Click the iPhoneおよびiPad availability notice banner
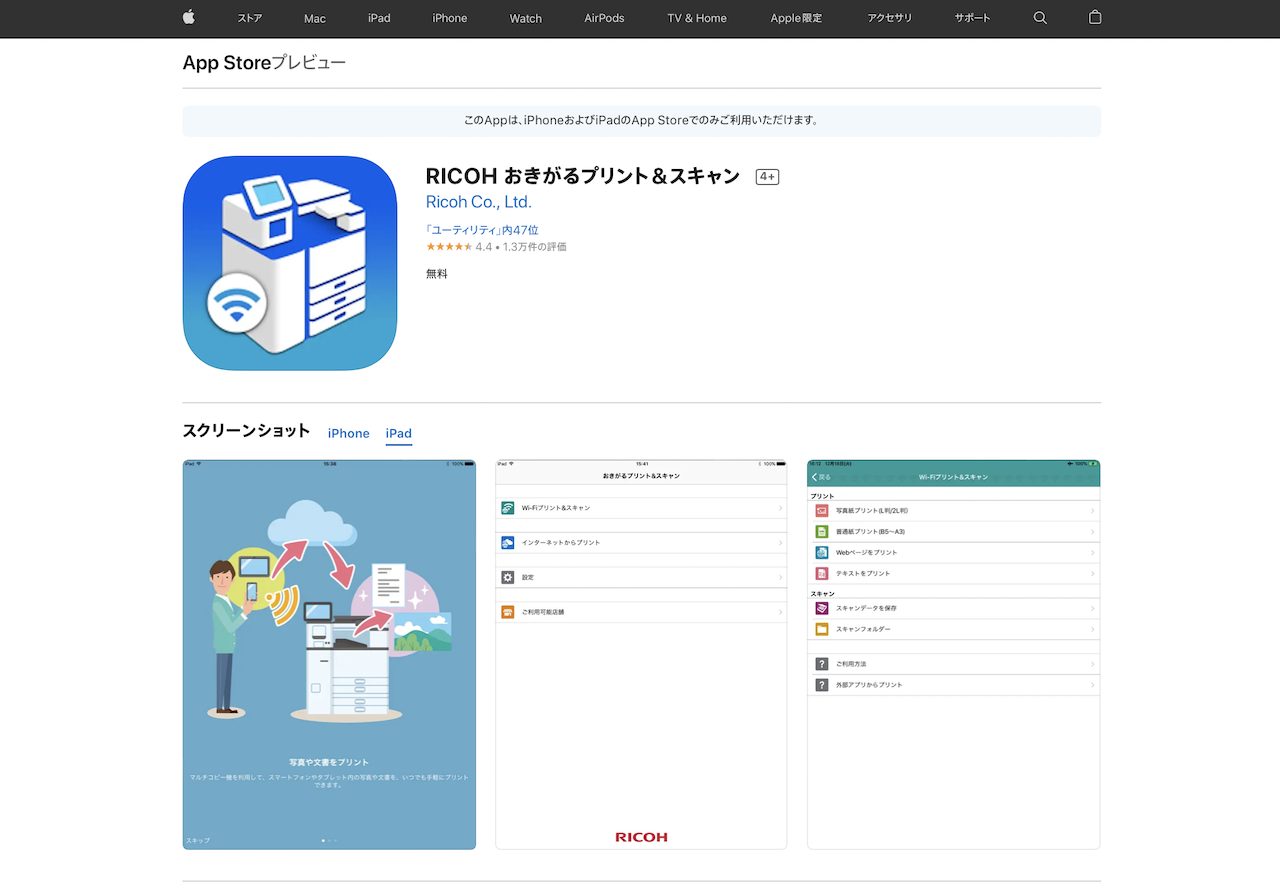 (641, 120)
